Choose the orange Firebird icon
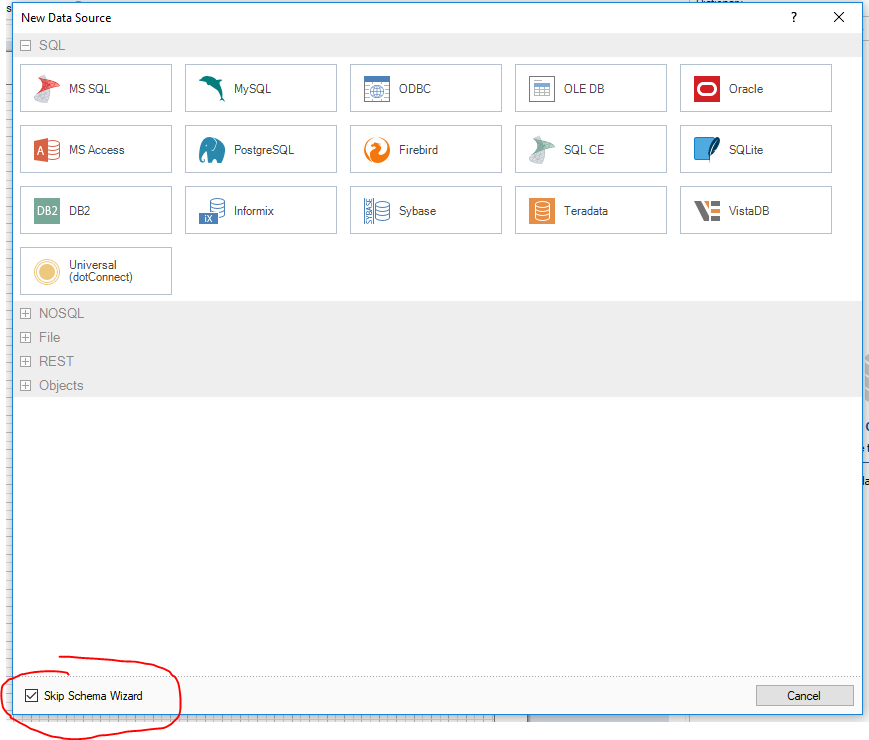The height and width of the screenshot is (740, 869). [377, 150]
